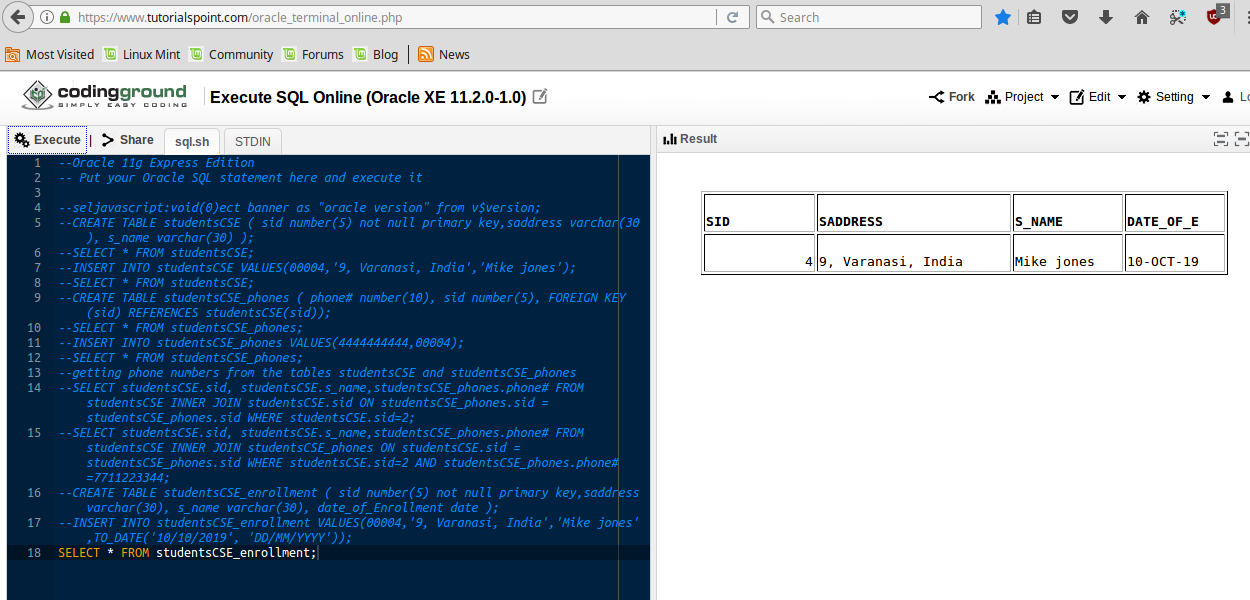The image size is (1250, 600).
Task: Select the sql.sh tab
Action: click(x=192, y=141)
